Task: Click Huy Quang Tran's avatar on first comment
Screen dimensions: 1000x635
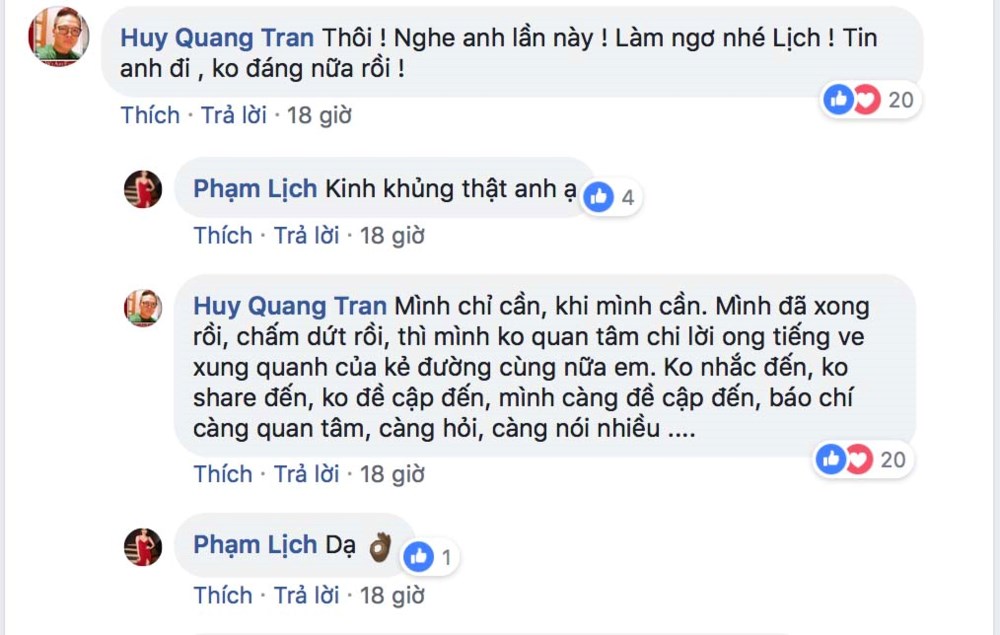Action: point(59,36)
